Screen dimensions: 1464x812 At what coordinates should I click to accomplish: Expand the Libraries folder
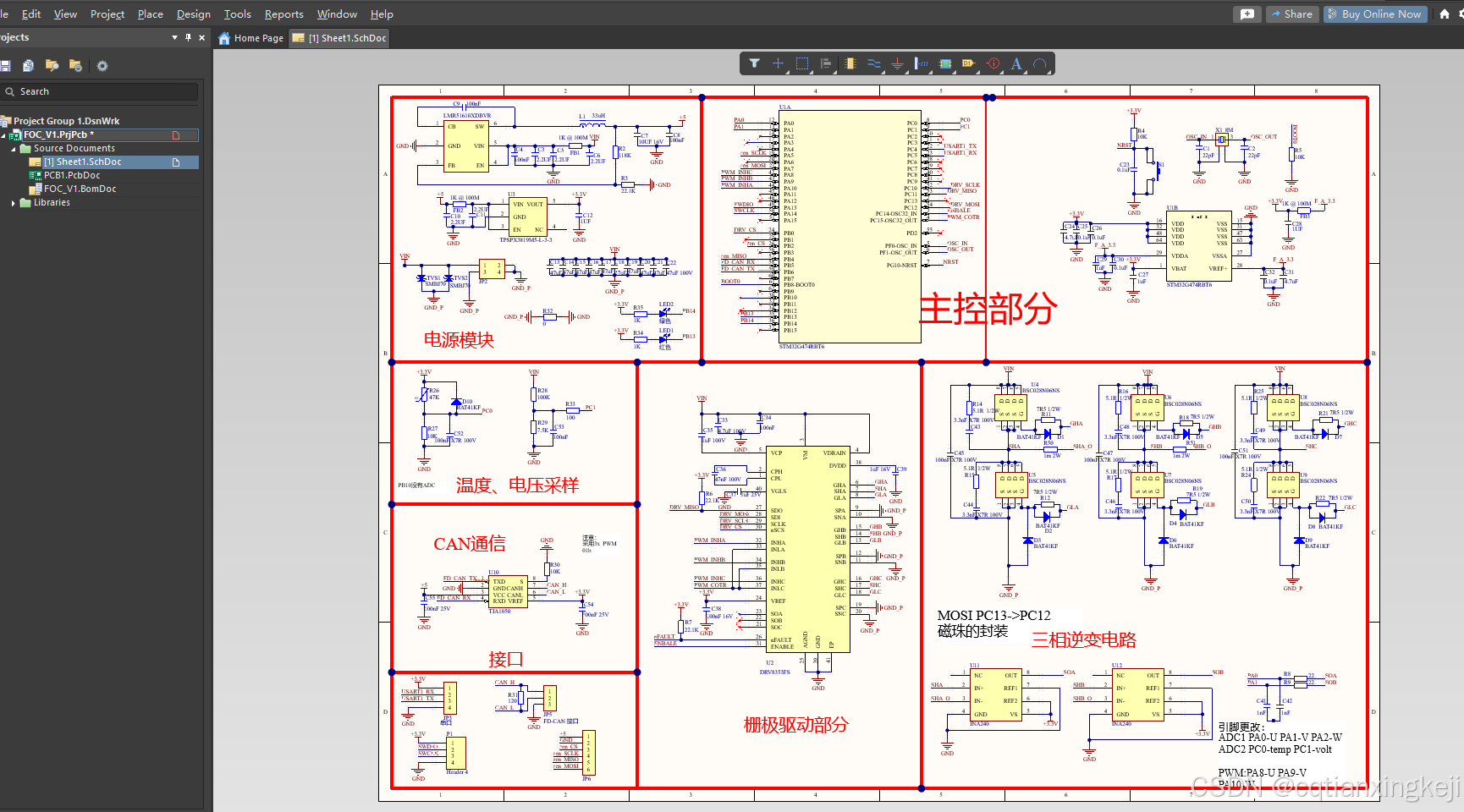[14, 203]
